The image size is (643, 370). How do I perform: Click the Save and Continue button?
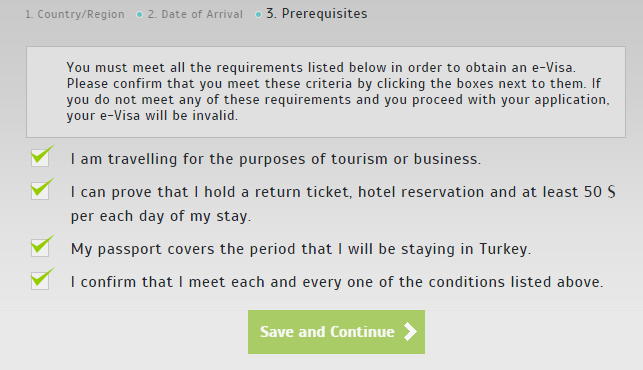pyautogui.click(x=336, y=332)
